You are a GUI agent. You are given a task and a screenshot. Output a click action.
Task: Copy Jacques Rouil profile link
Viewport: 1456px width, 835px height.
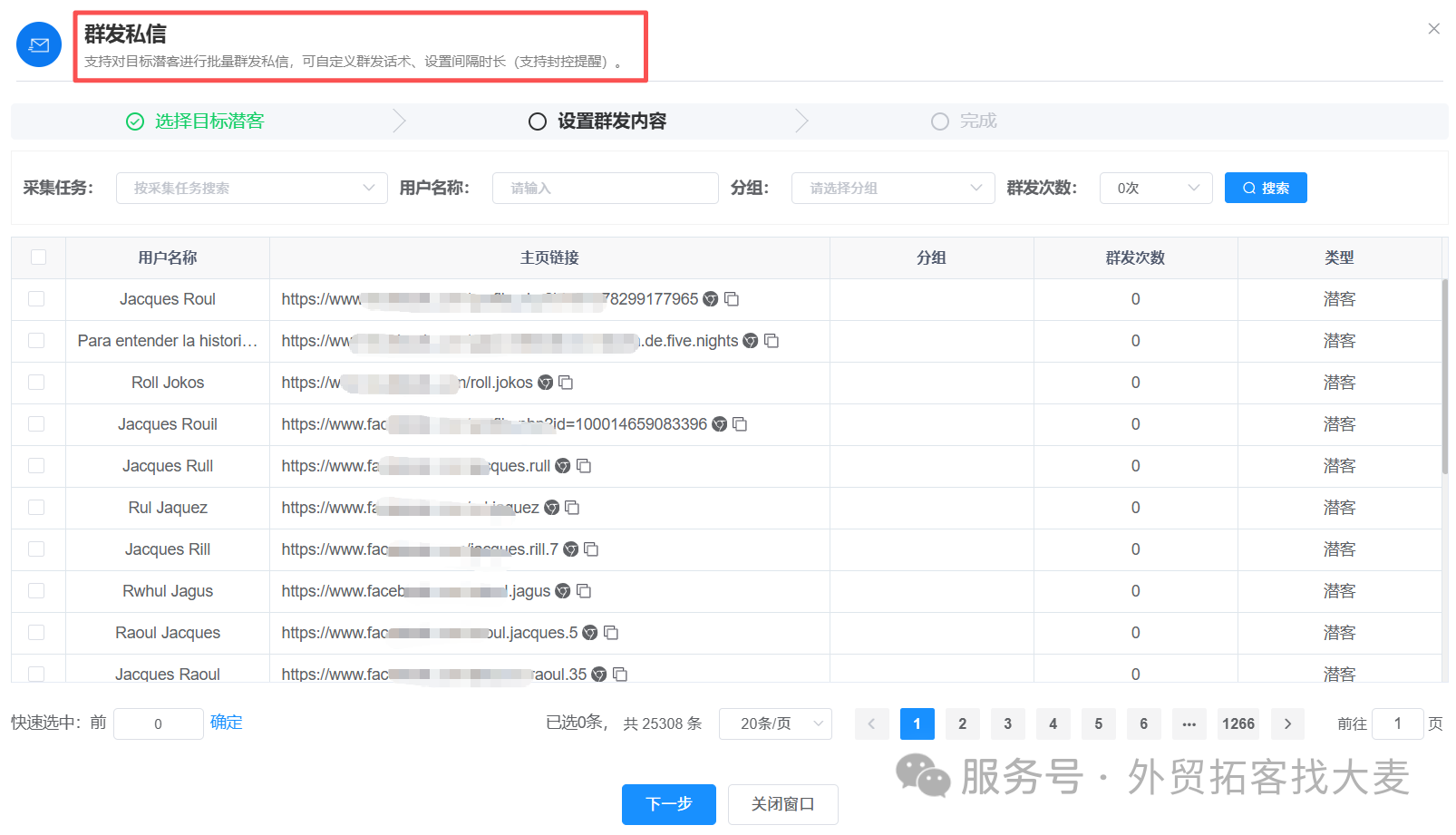point(740,424)
